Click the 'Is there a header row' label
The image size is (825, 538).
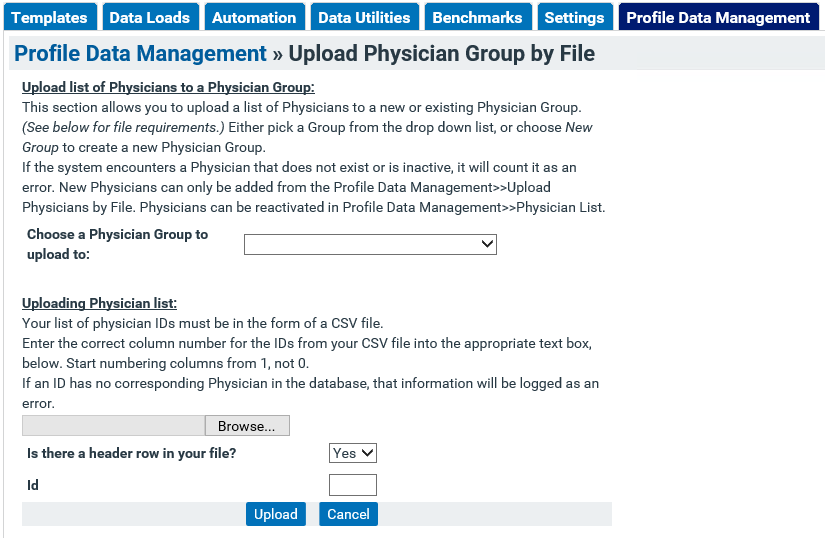point(132,453)
